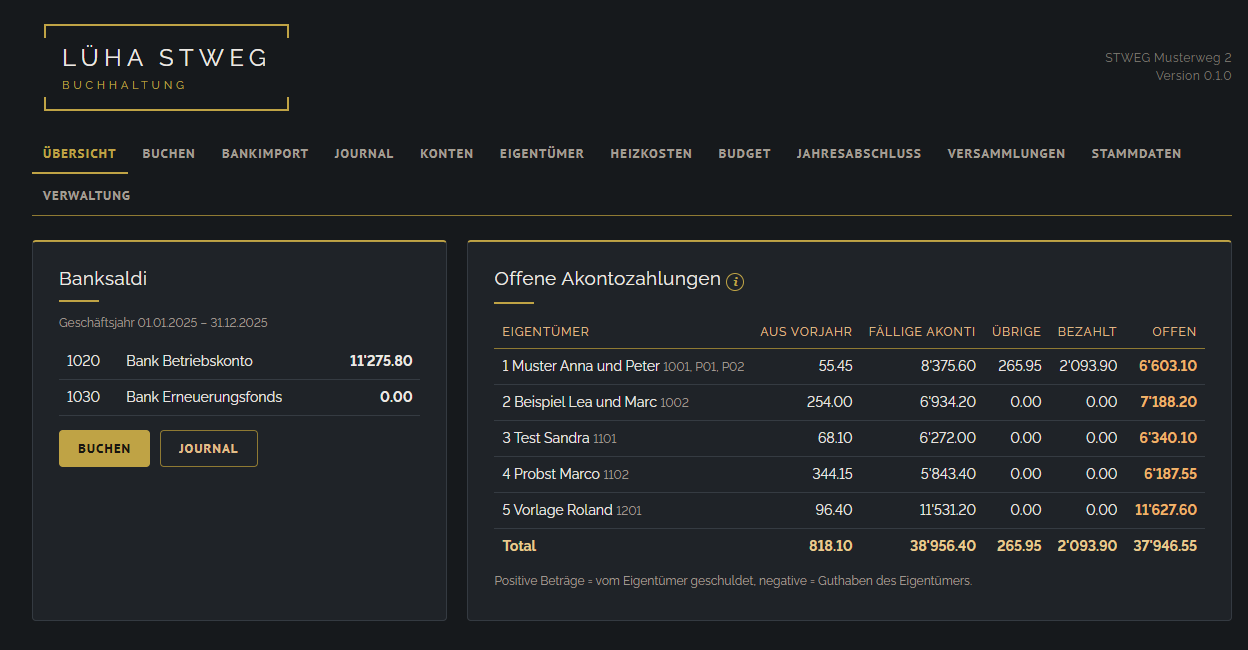1248x650 pixels.
Task: Click the LÜHA STWEG Buchhaltung logo
Action: [x=166, y=67]
